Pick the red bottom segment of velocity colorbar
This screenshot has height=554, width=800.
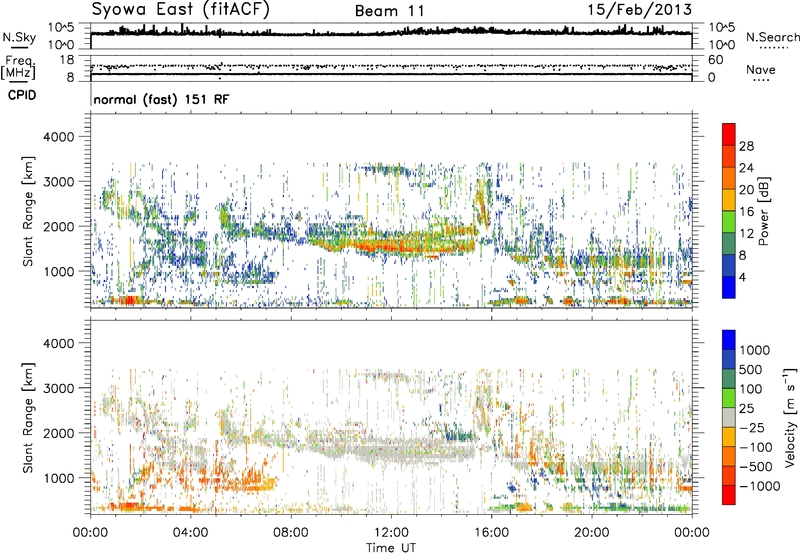[x=729, y=495]
